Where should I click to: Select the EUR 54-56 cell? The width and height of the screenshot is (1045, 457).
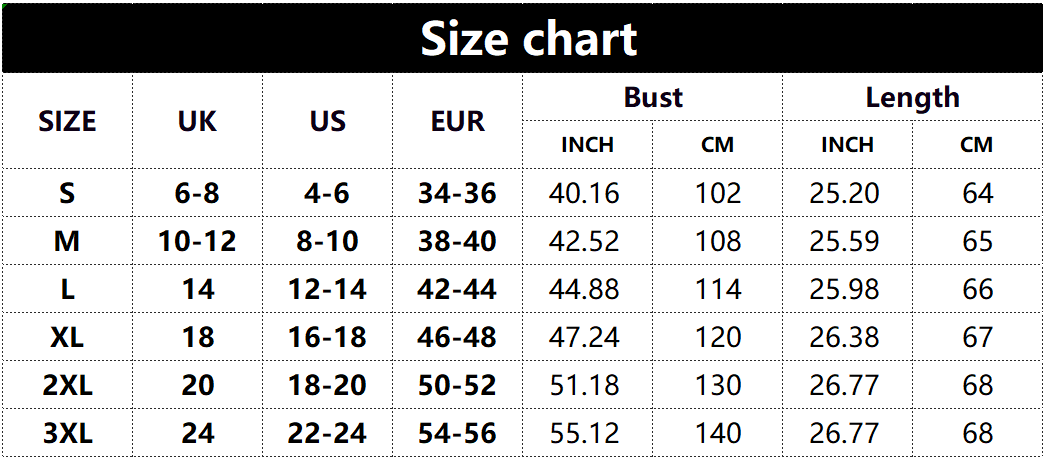(457, 433)
